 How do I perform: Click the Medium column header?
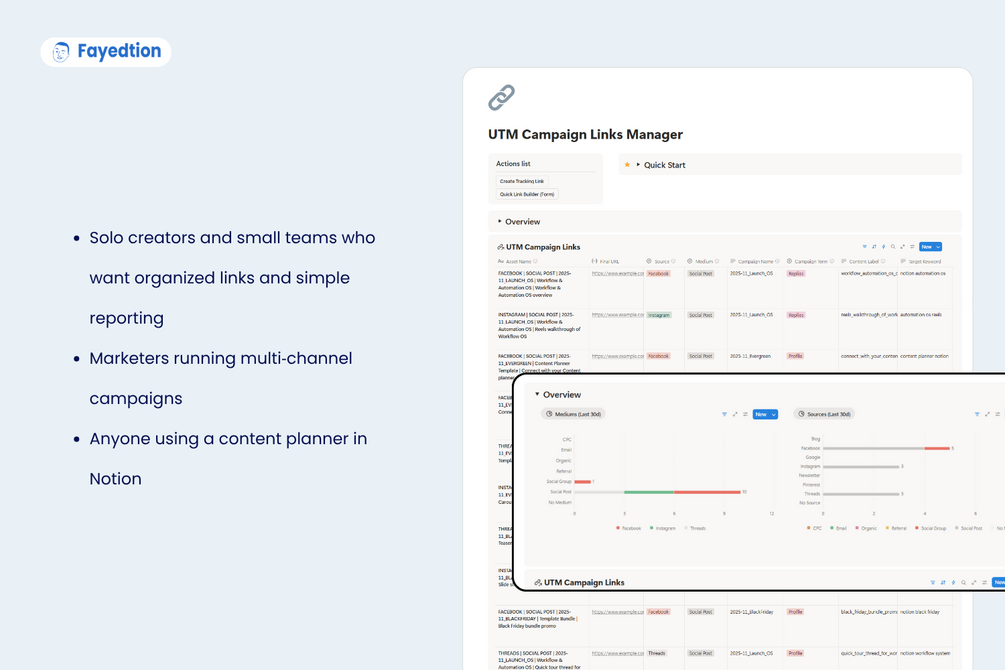coord(704,262)
